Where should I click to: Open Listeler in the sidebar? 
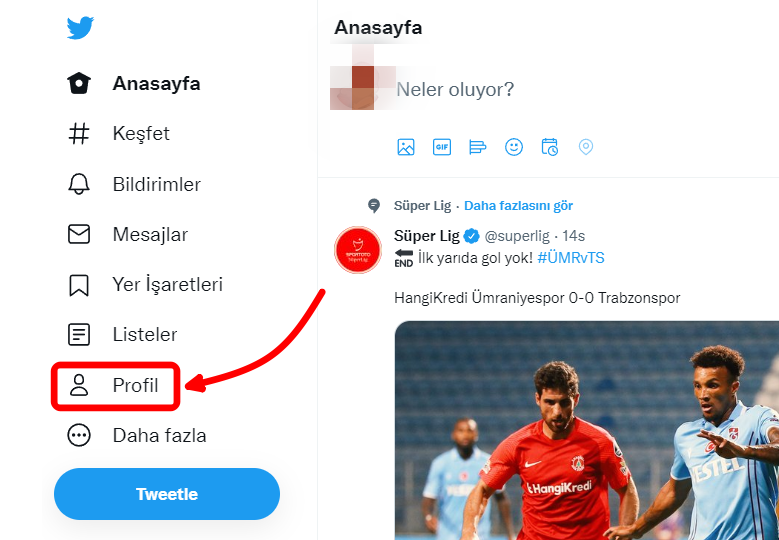[122, 334]
